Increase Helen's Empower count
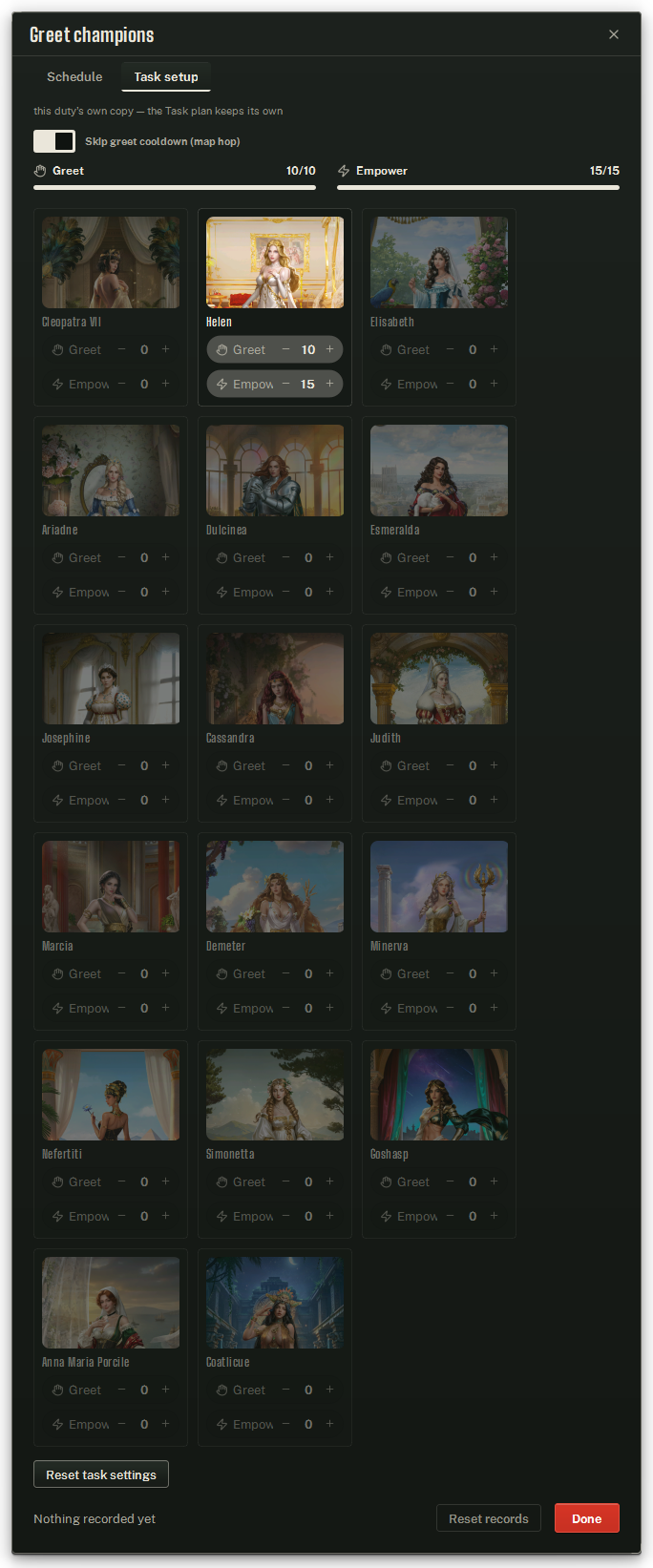This screenshot has height=1568, width=653. click(329, 384)
